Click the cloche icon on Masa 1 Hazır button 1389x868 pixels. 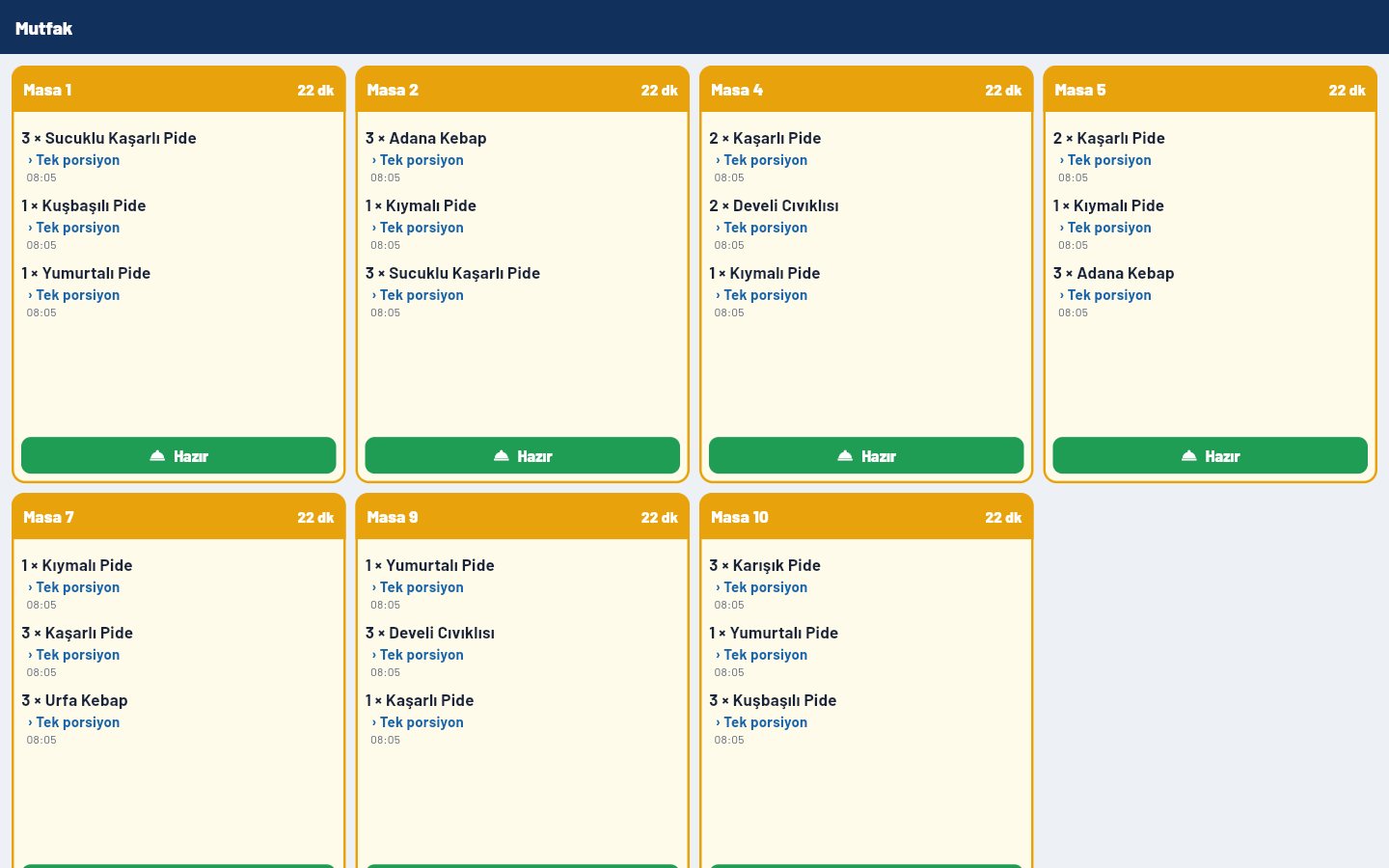[x=157, y=455]
